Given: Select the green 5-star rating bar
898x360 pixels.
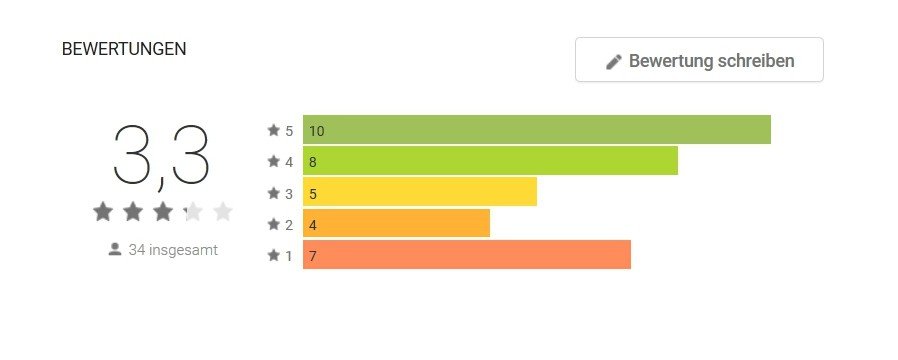Looking at the screenshot, I should click(x=537, y=130).
